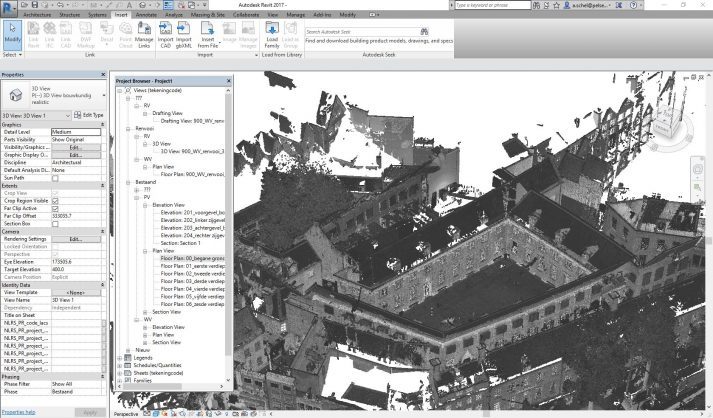This screenshot has height=418, width=713.
Task: Open the Architecture ribbon tab
Action: pyautogui.click(x=38, y=15)
